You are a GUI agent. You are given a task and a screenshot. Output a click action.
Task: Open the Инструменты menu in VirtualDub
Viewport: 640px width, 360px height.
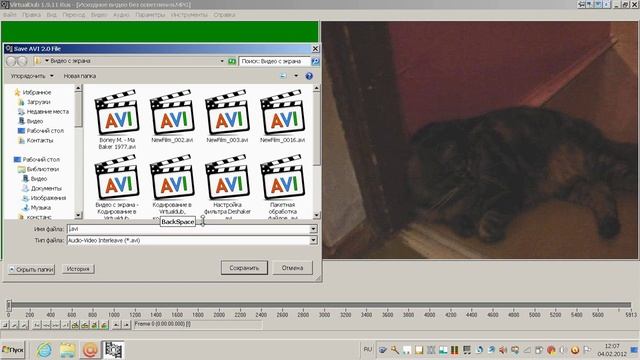click(189, 15)
